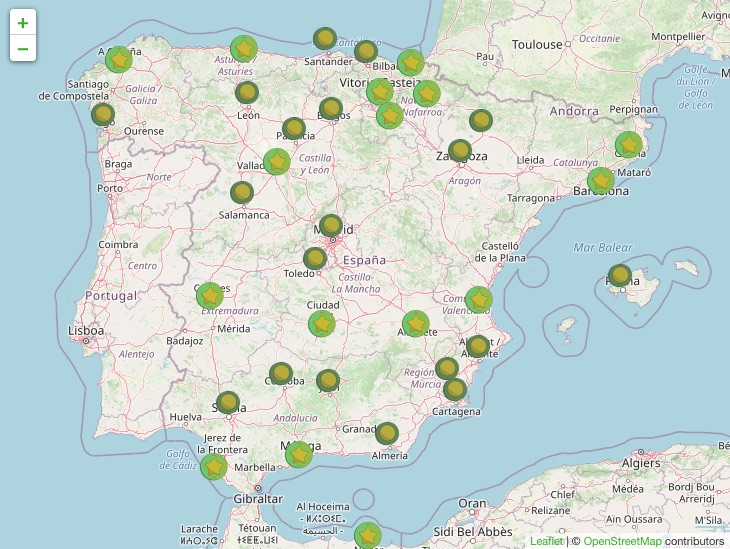Click the circle marker above Cartagena
The image size is (730, 549).
455,389
